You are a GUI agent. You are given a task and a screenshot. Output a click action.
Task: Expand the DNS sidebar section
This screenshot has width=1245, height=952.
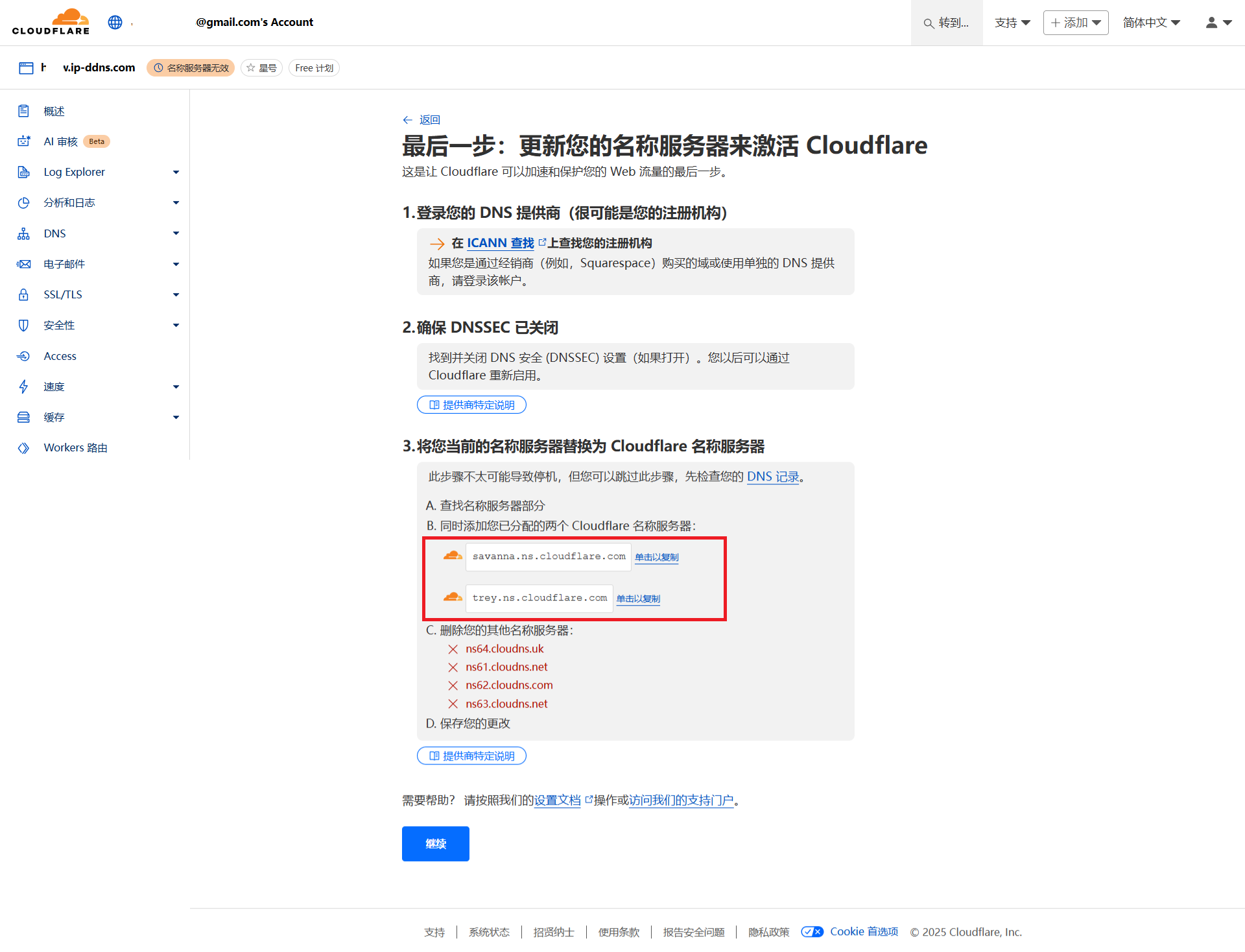(176, 233)
